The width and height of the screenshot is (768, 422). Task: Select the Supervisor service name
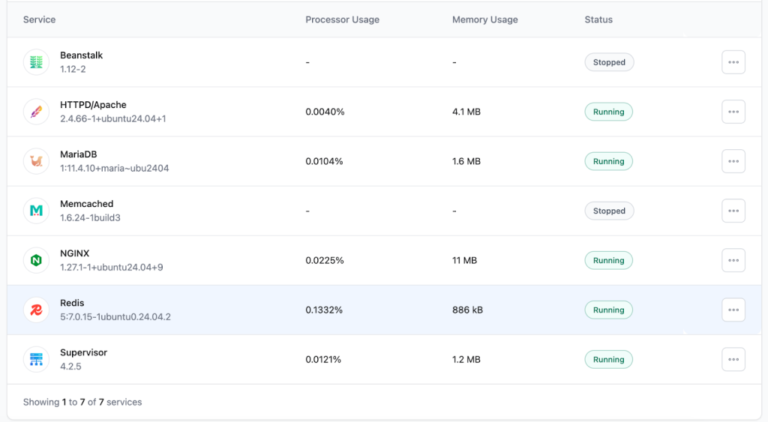pyautogui.click(x=83, y=352)
